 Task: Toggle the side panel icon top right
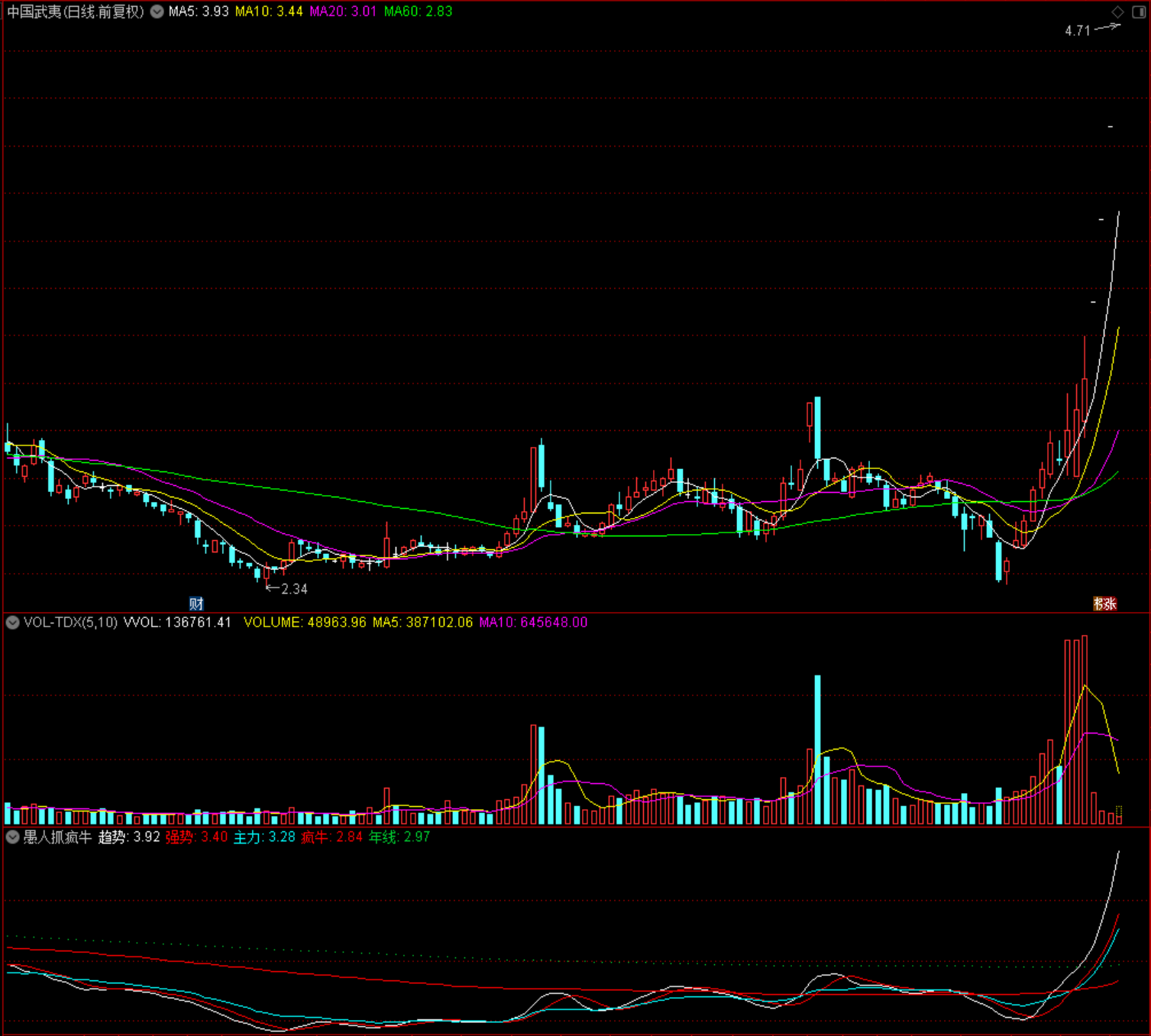coord(1138,11)
